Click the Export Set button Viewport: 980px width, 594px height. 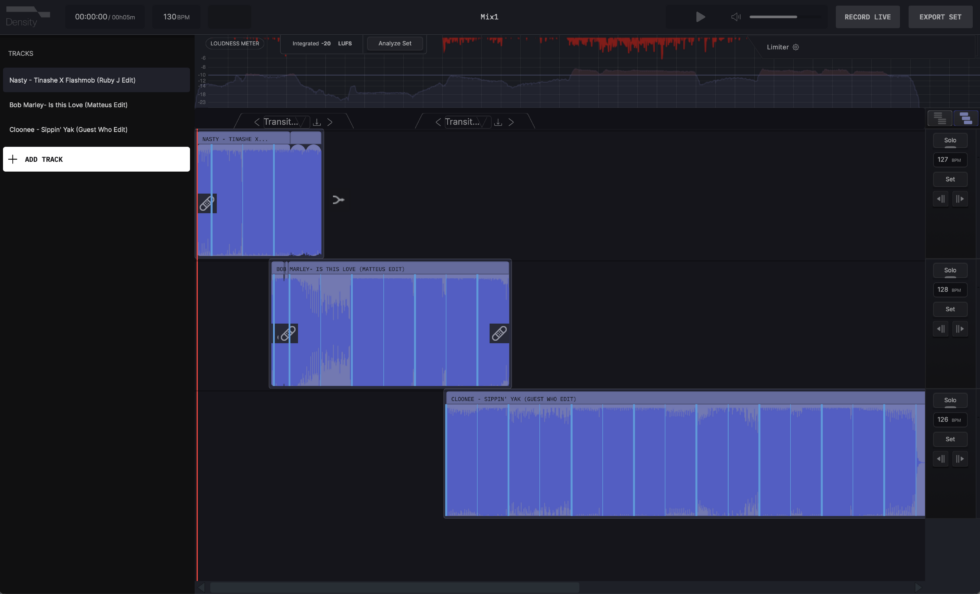click(940, 17)
